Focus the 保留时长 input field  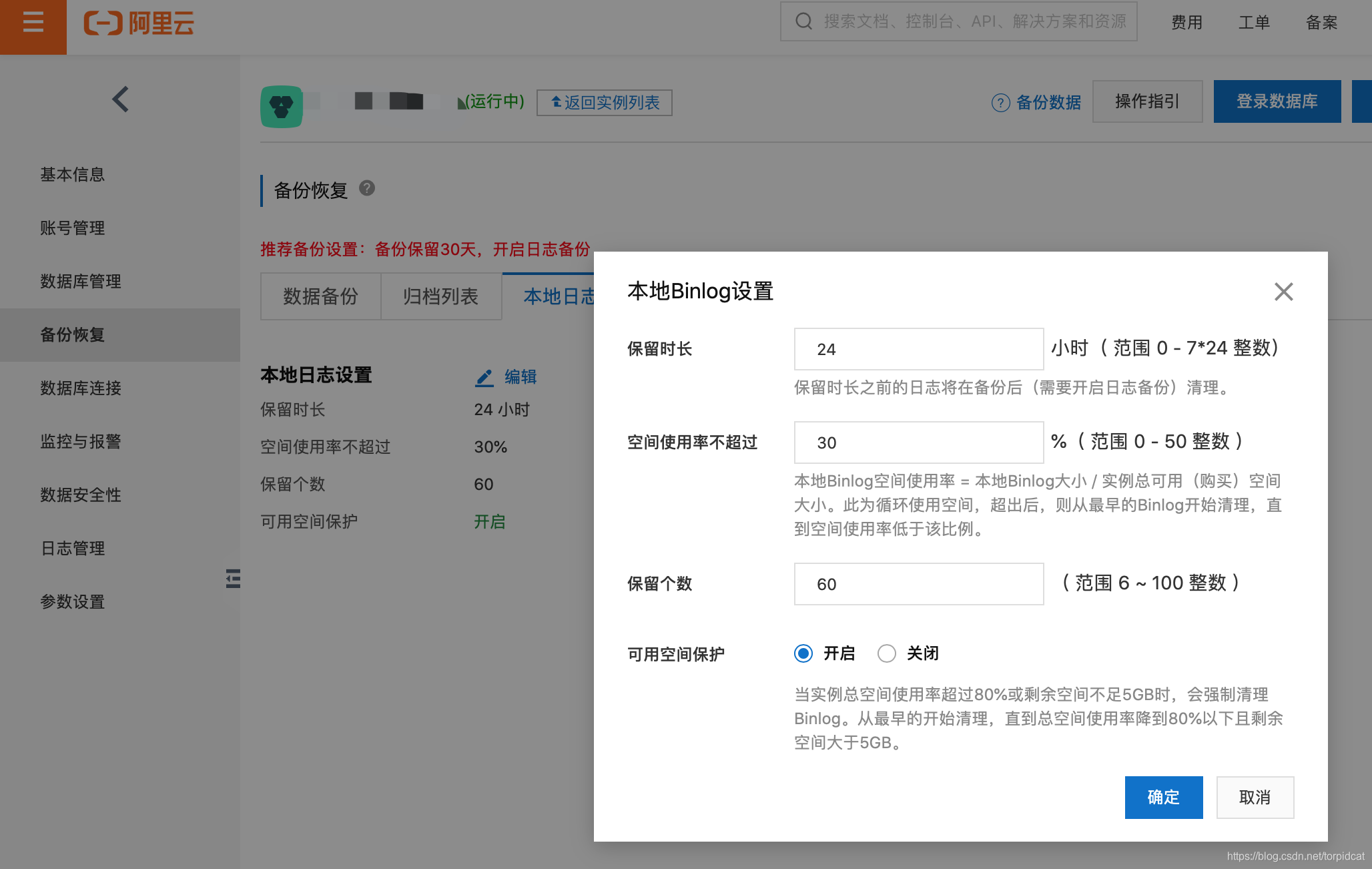pos(918,349)
